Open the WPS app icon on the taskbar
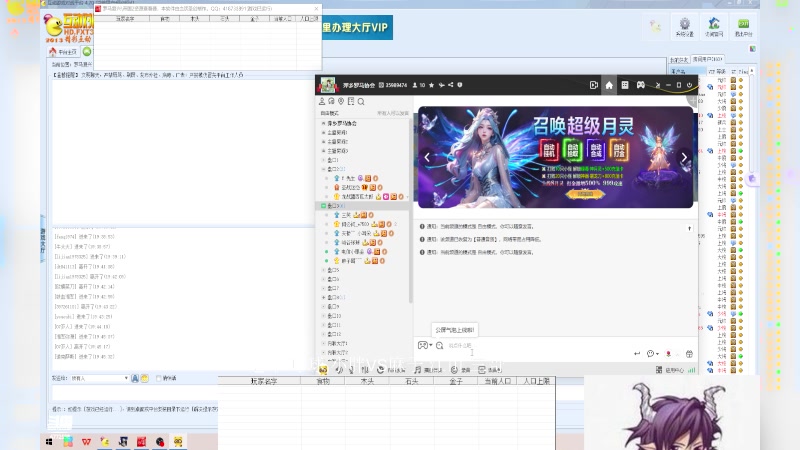 click(86, 442)
